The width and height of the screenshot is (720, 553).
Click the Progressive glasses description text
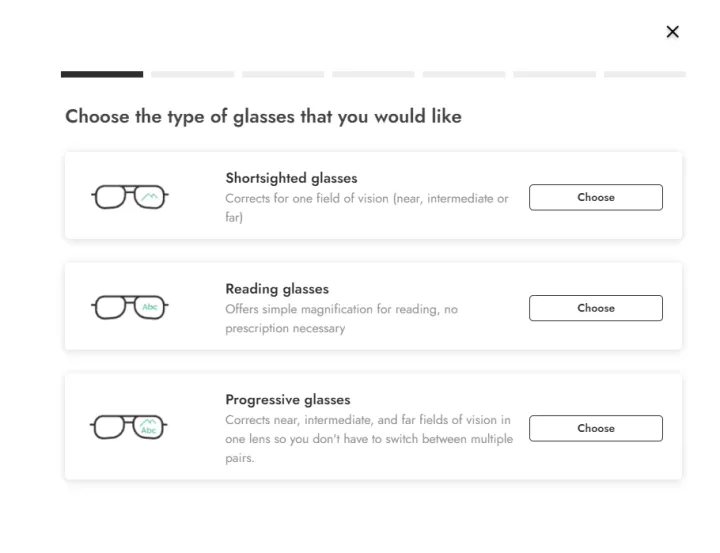pos(368,440)
